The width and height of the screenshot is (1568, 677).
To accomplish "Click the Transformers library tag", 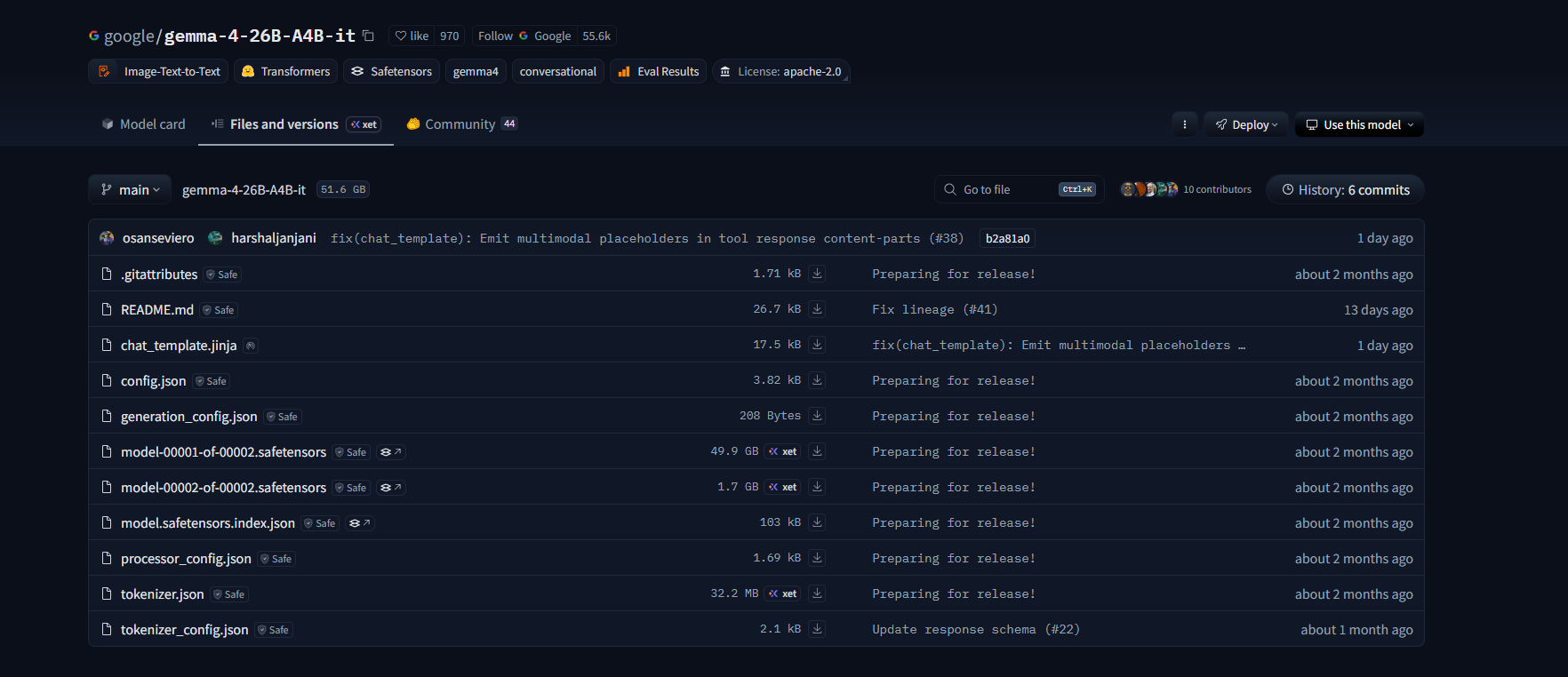I will (x=285, y=71).
